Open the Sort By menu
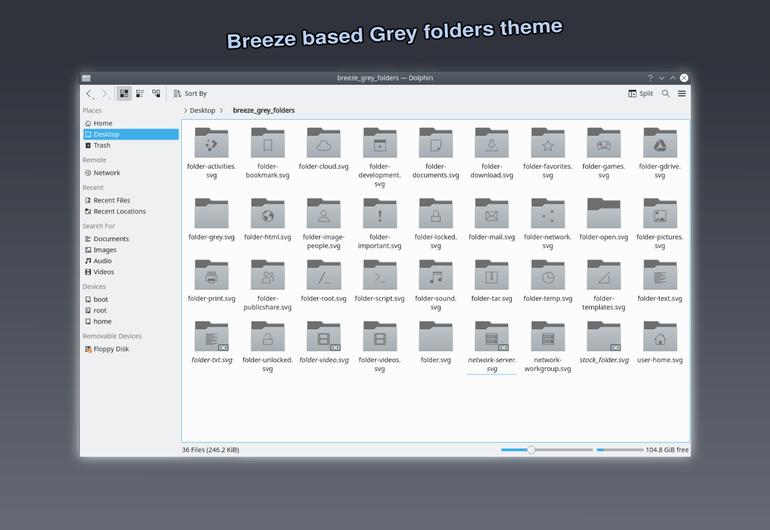Image resolution: width=770 pixels, height=530 pixels. click(190, 93)
